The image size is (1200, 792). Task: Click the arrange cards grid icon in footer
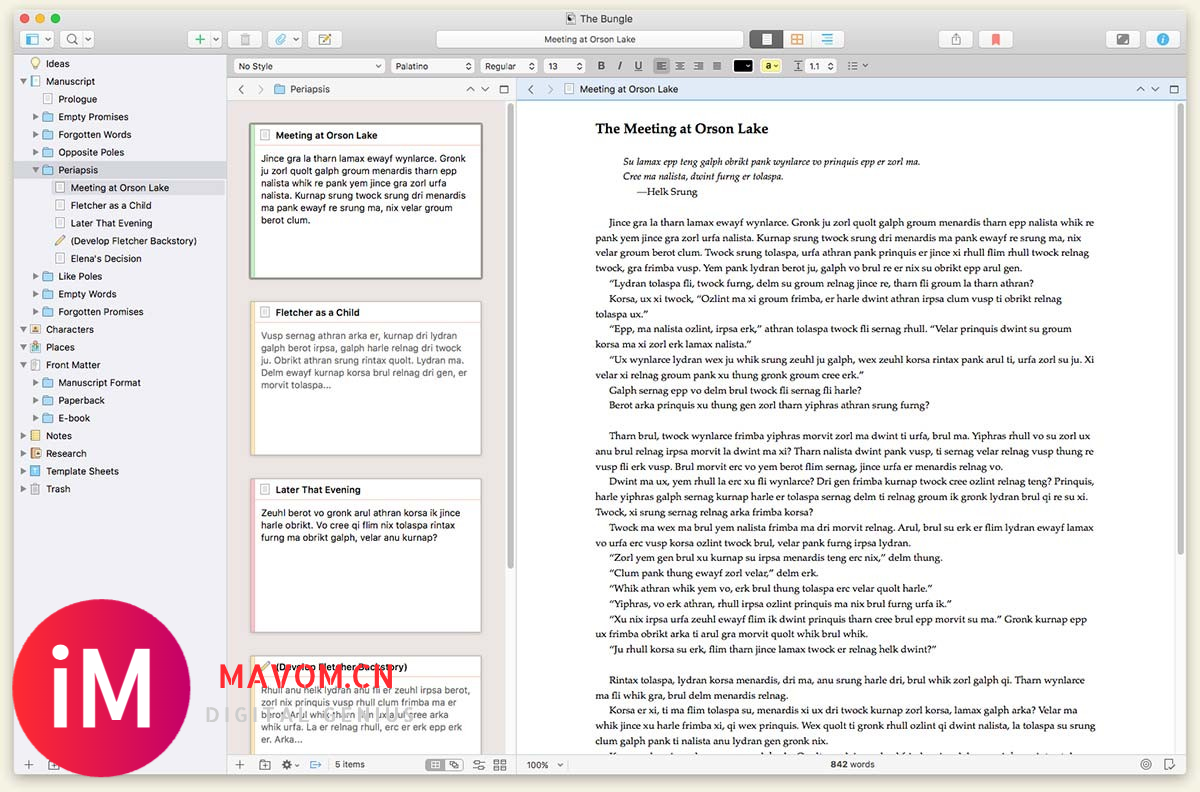(500, 765)
